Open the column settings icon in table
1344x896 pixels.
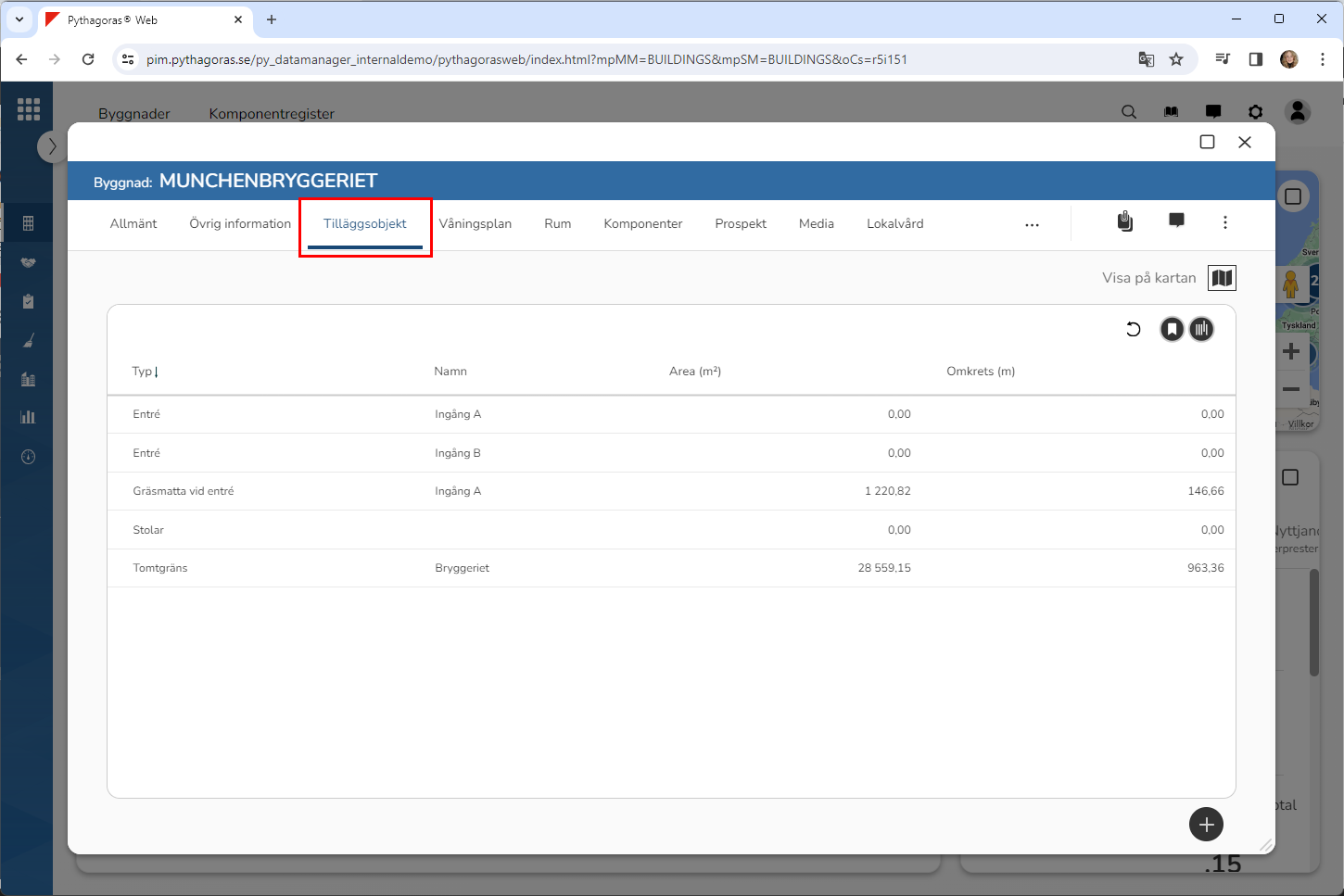pos(1201,329)
